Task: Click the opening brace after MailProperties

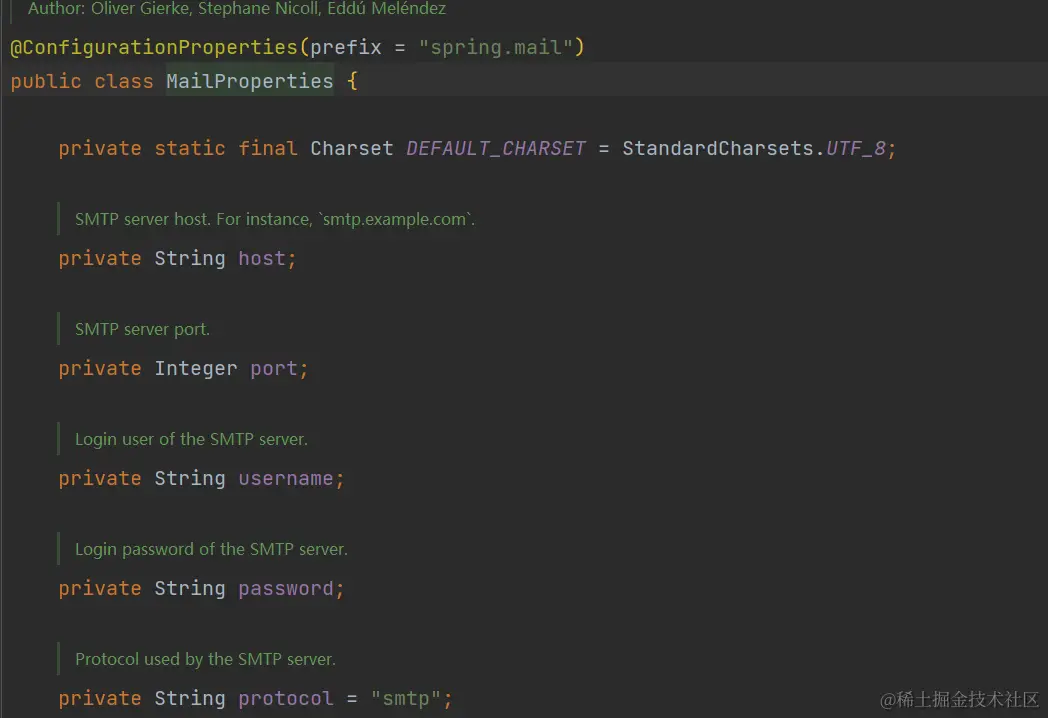Action: pos(352,82)
